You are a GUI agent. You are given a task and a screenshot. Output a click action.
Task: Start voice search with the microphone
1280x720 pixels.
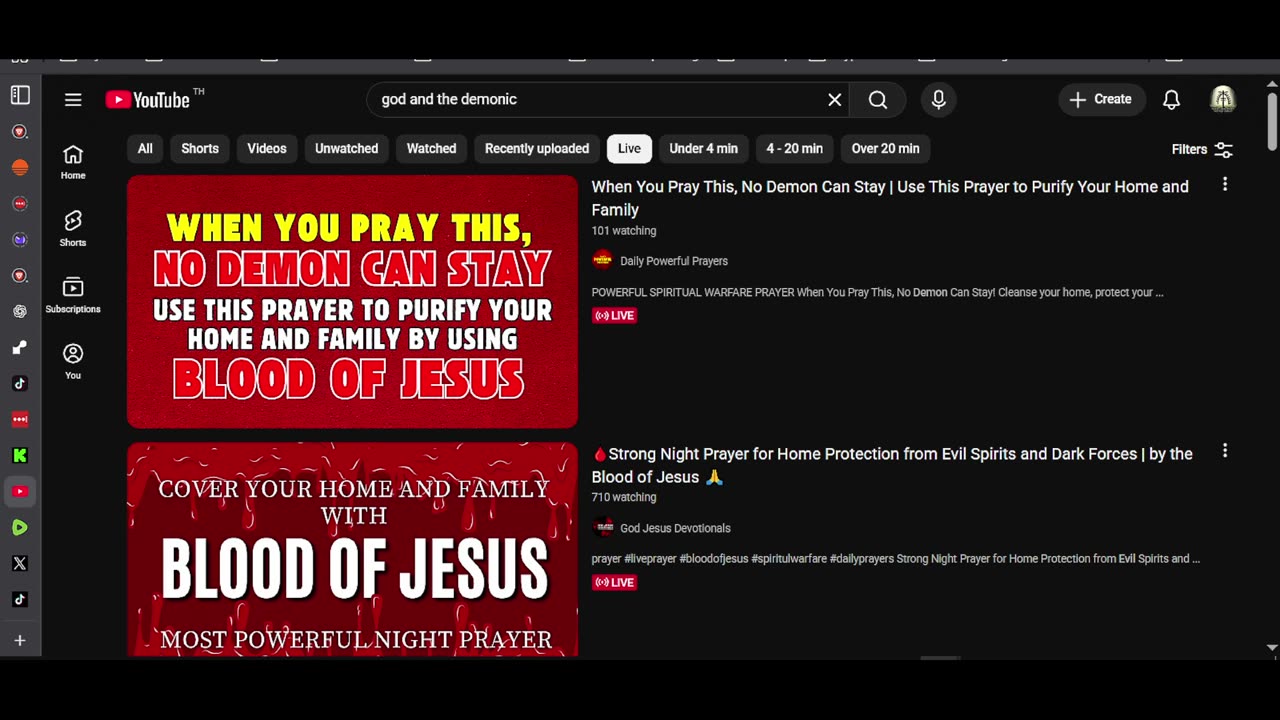point(938,99)
